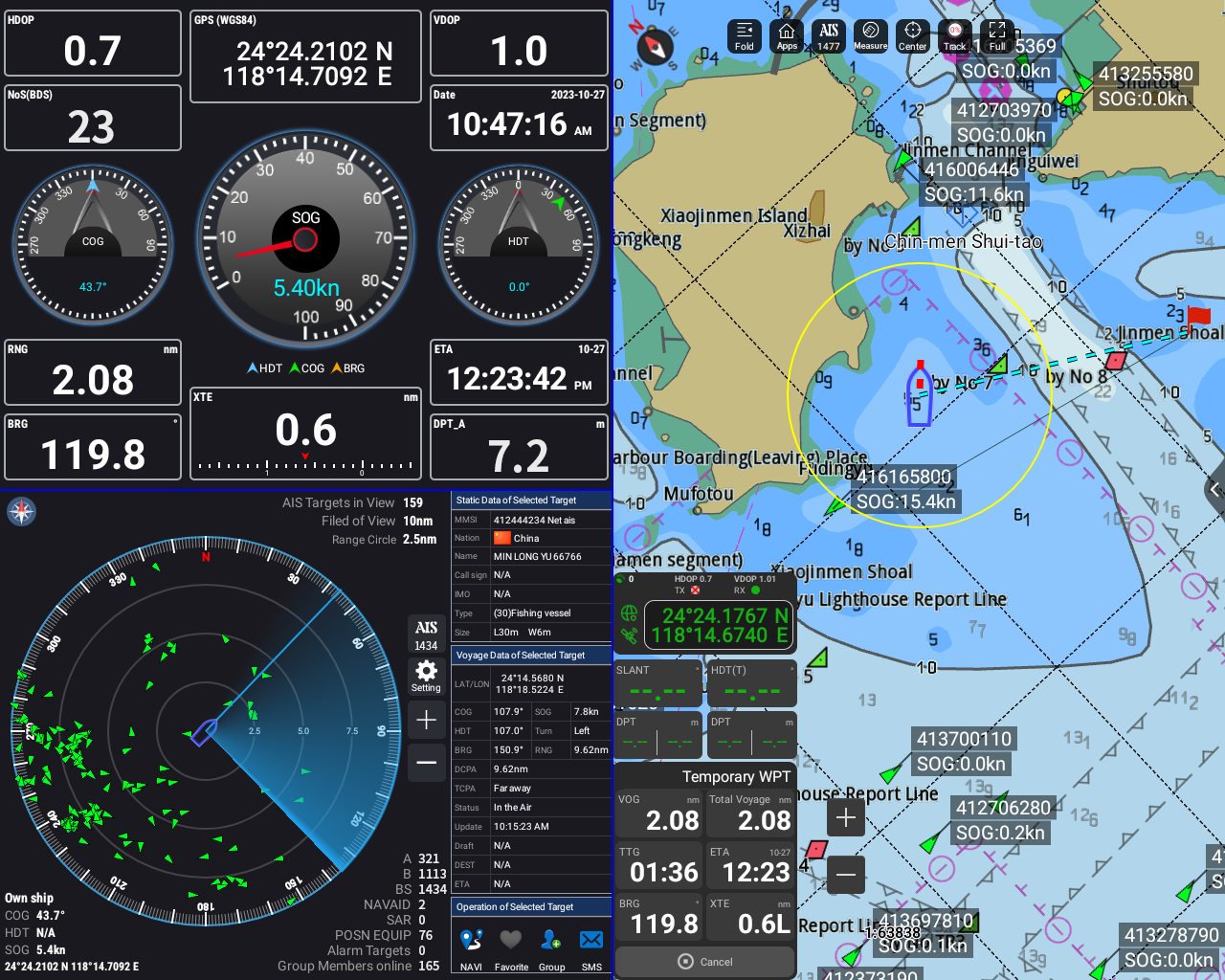Click the globe position source icon
Viewport: 1225px width, 980px height.
[x=629, y=612]
